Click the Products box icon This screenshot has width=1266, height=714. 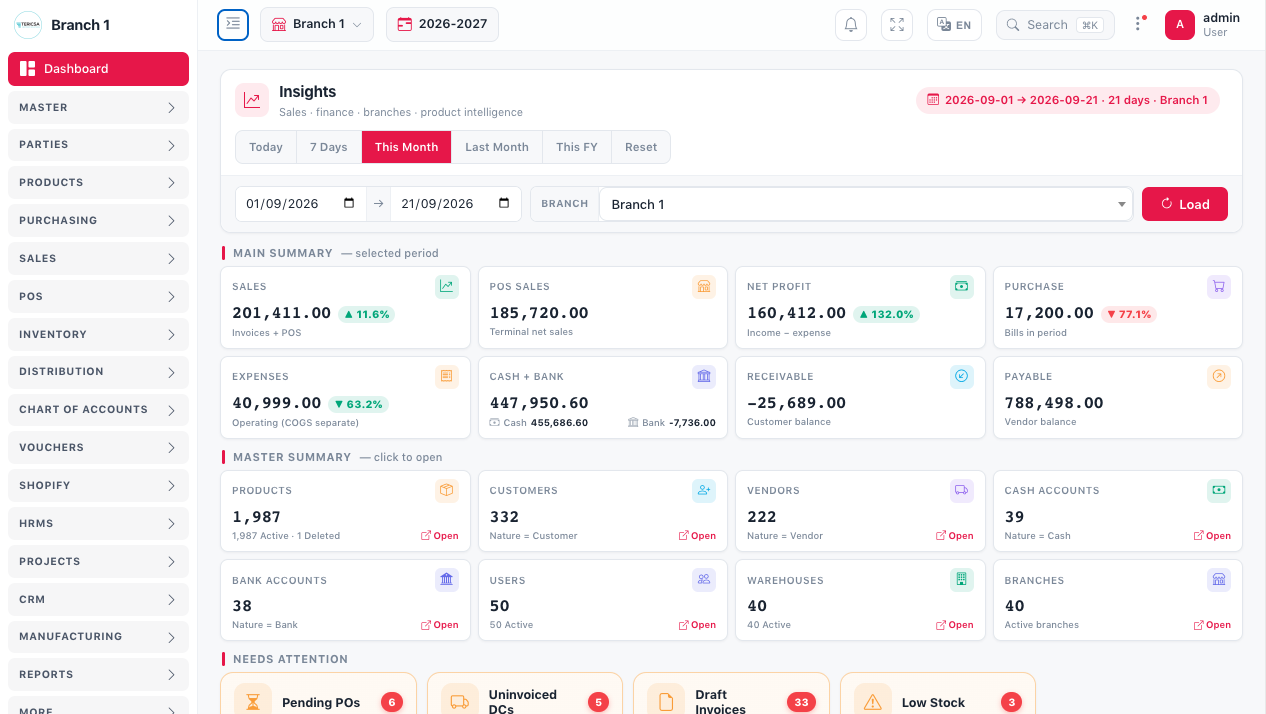(447, 491)
